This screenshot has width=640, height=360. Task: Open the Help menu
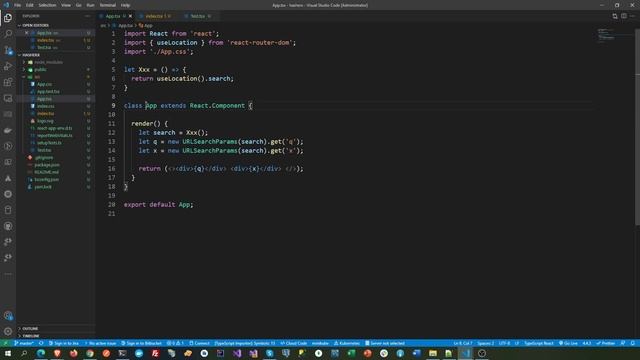pos(125,5)
